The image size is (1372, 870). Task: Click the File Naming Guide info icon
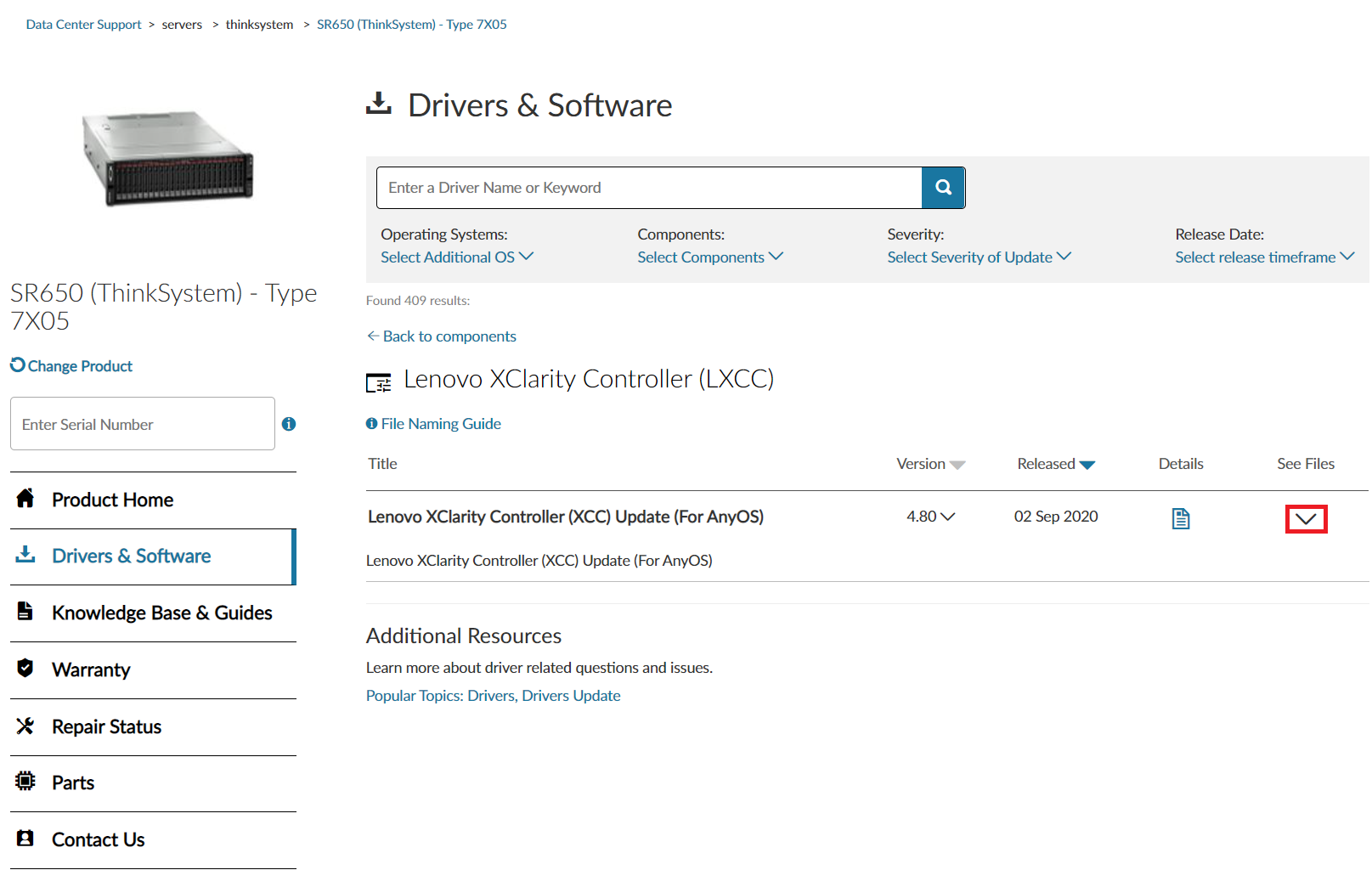tap(371, 423)
